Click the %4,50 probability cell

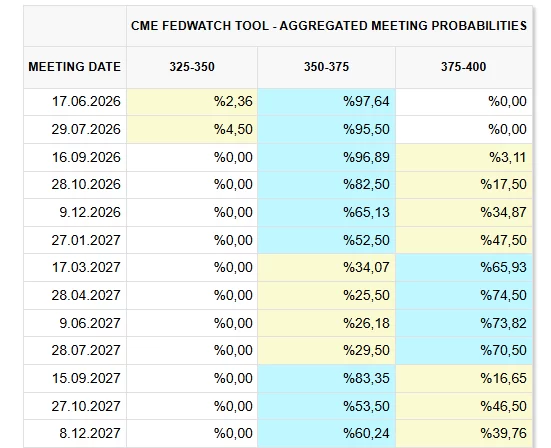(192, 130)
